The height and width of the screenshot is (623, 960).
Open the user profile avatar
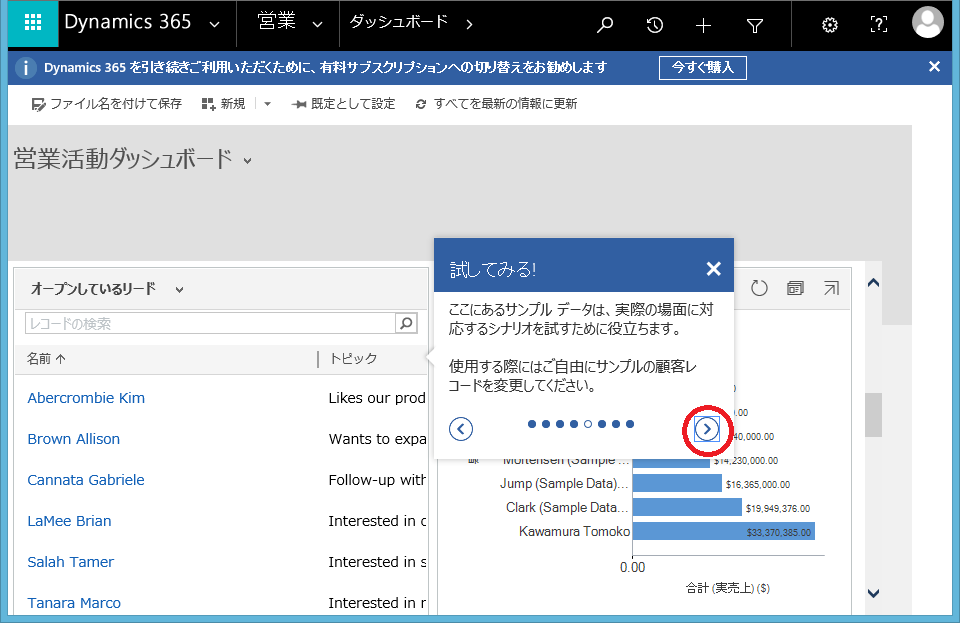tap(928, 23)
